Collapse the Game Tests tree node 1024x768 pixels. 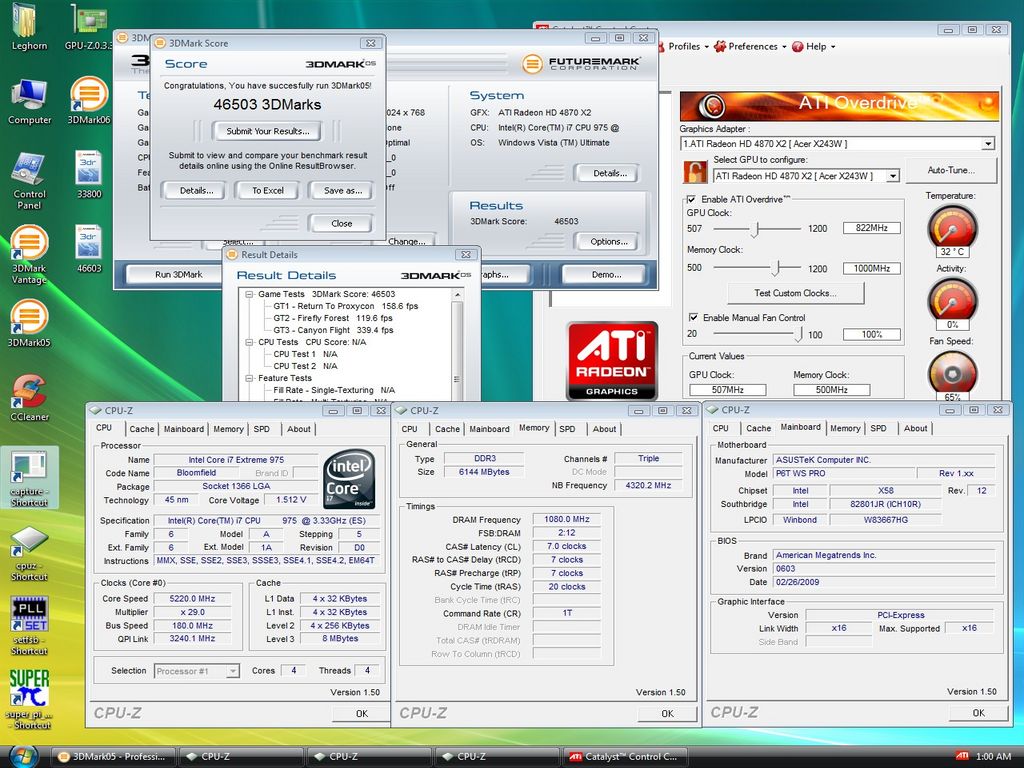coord(249,295)
